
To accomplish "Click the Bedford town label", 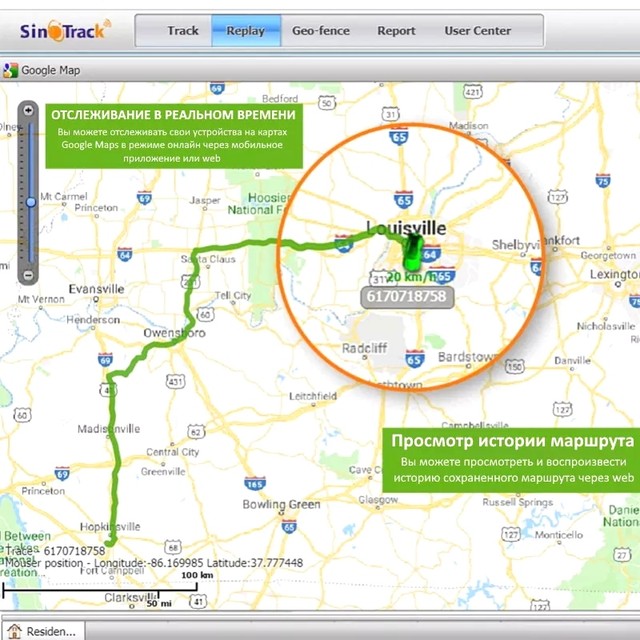I will pos(280,99).
